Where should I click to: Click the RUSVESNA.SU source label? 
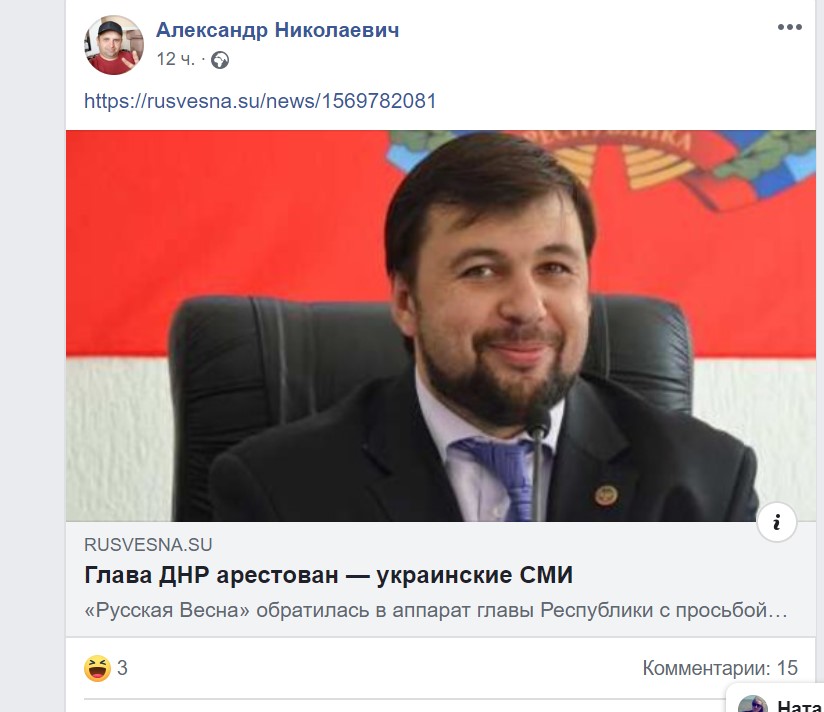148,545
